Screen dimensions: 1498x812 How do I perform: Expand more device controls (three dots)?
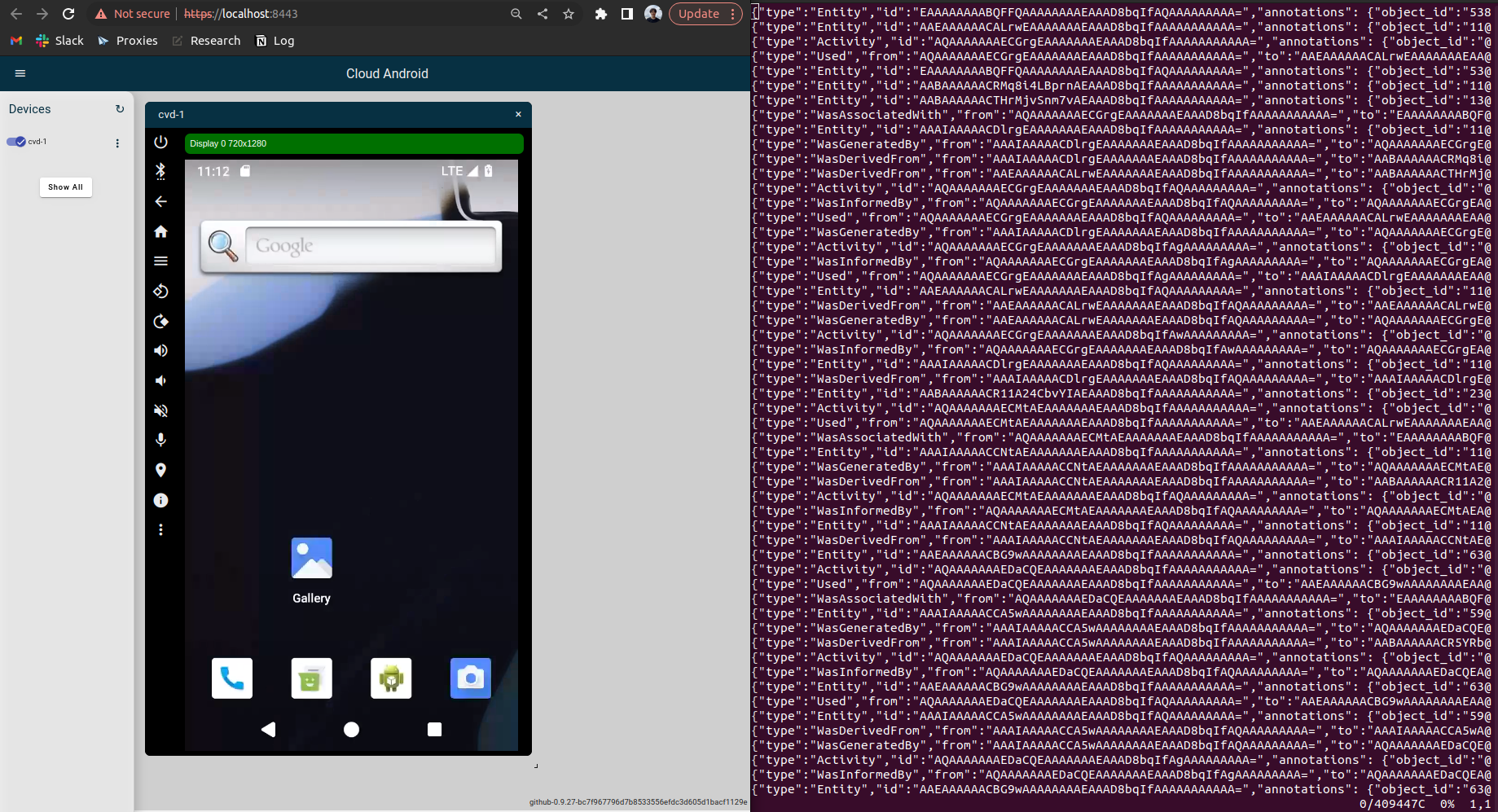[160, 529]
